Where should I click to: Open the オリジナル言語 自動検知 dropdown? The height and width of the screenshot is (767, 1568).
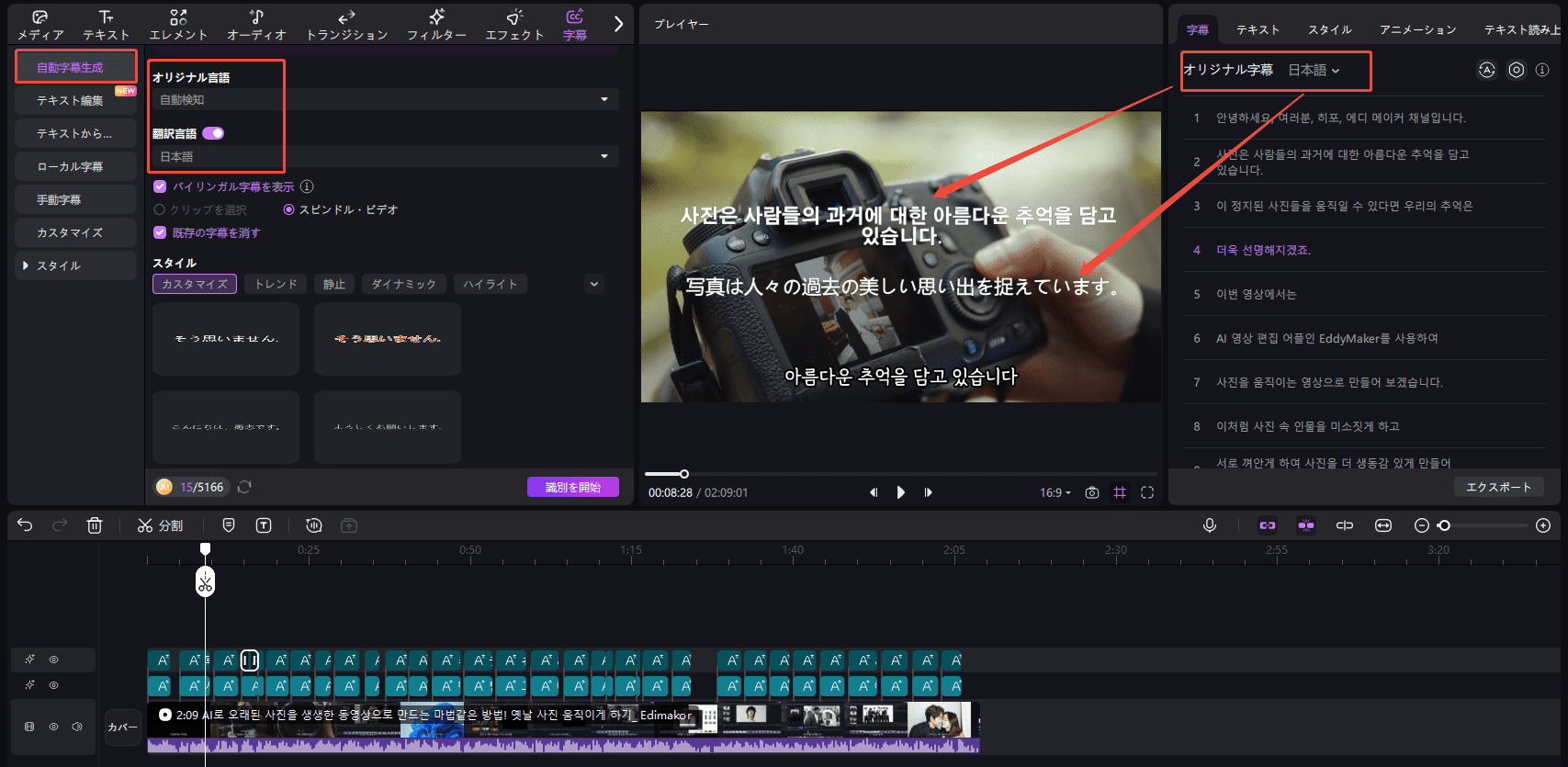[385, 99]
